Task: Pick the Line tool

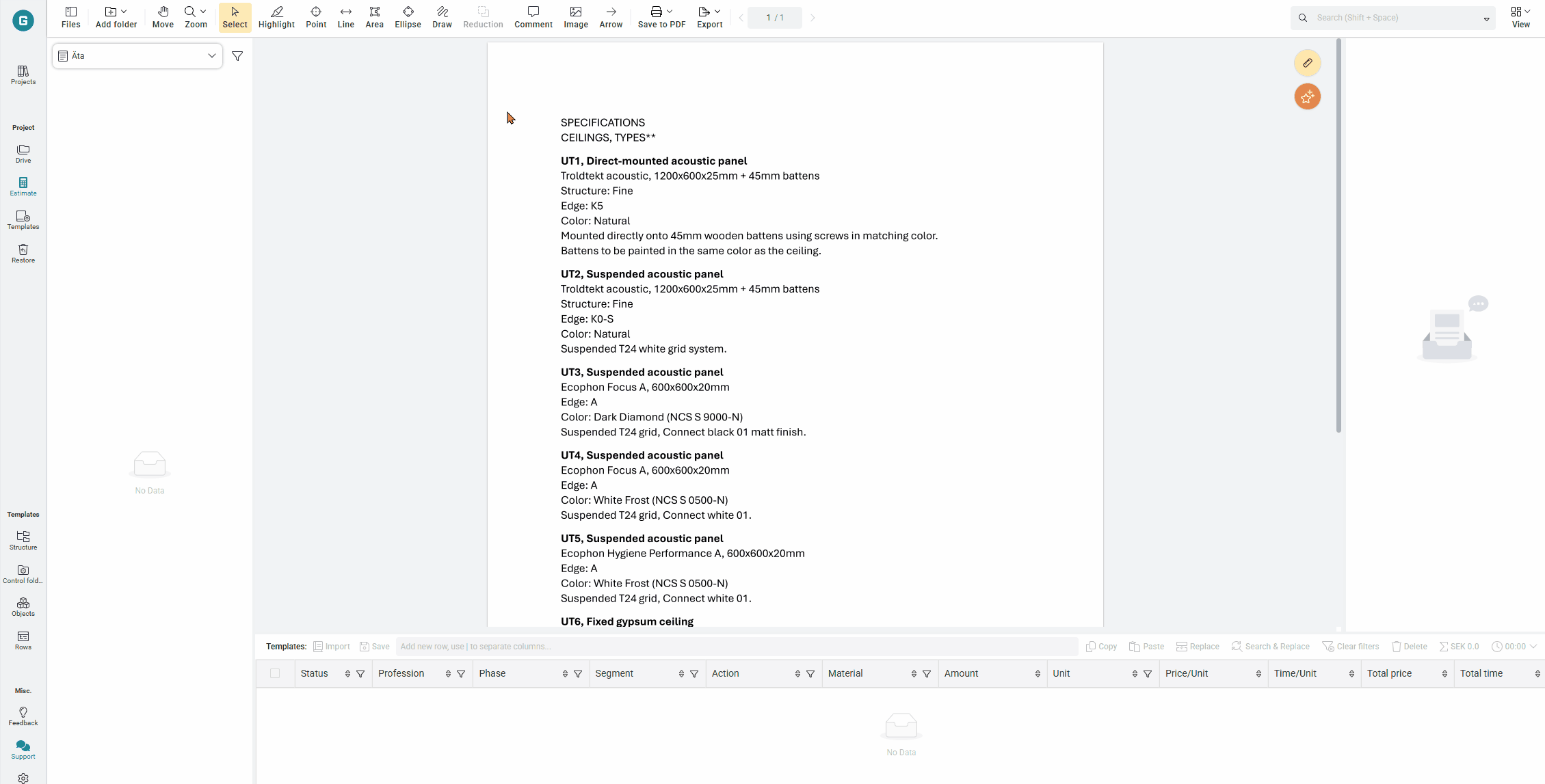Action: pos(346,17)
